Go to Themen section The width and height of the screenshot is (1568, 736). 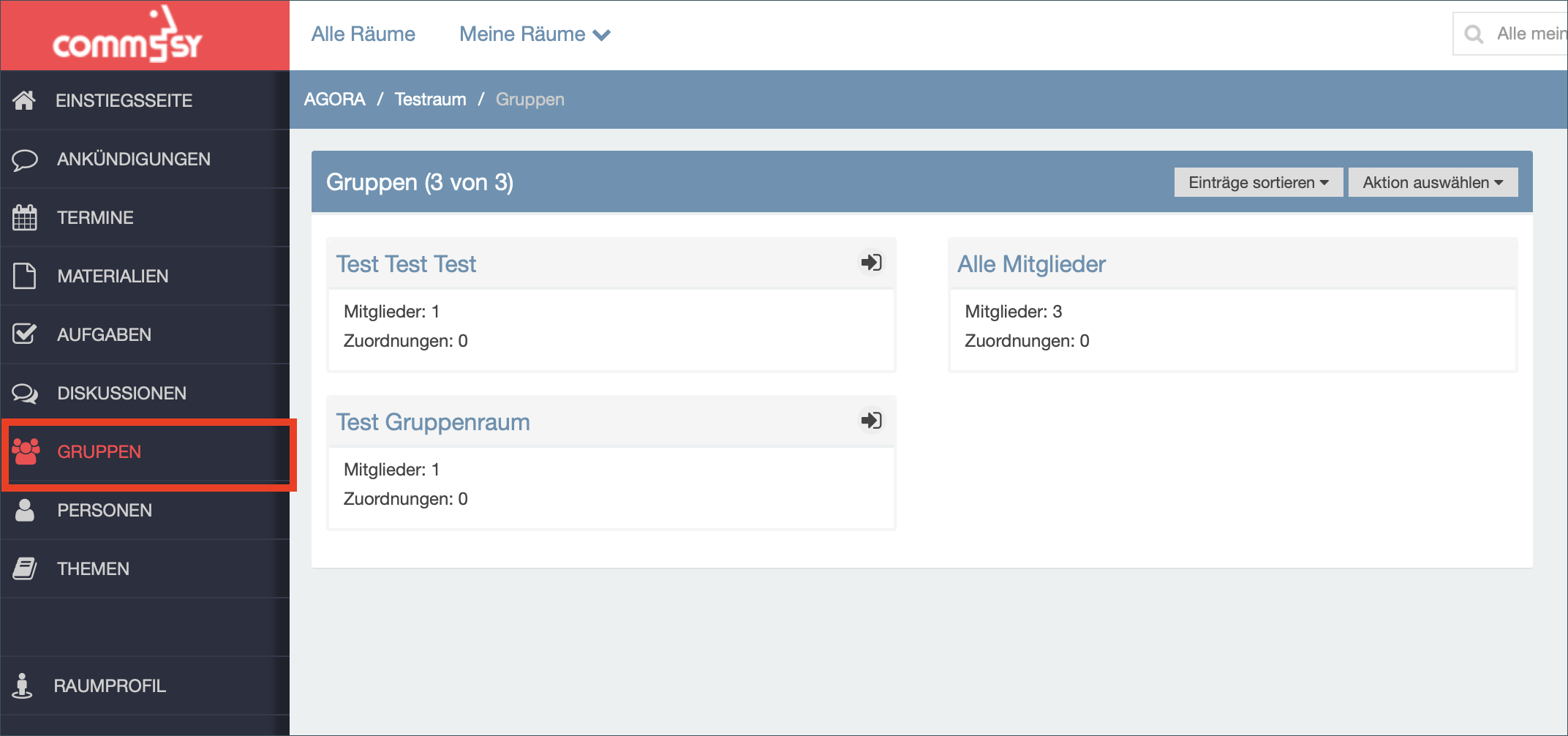click(145, 568)
